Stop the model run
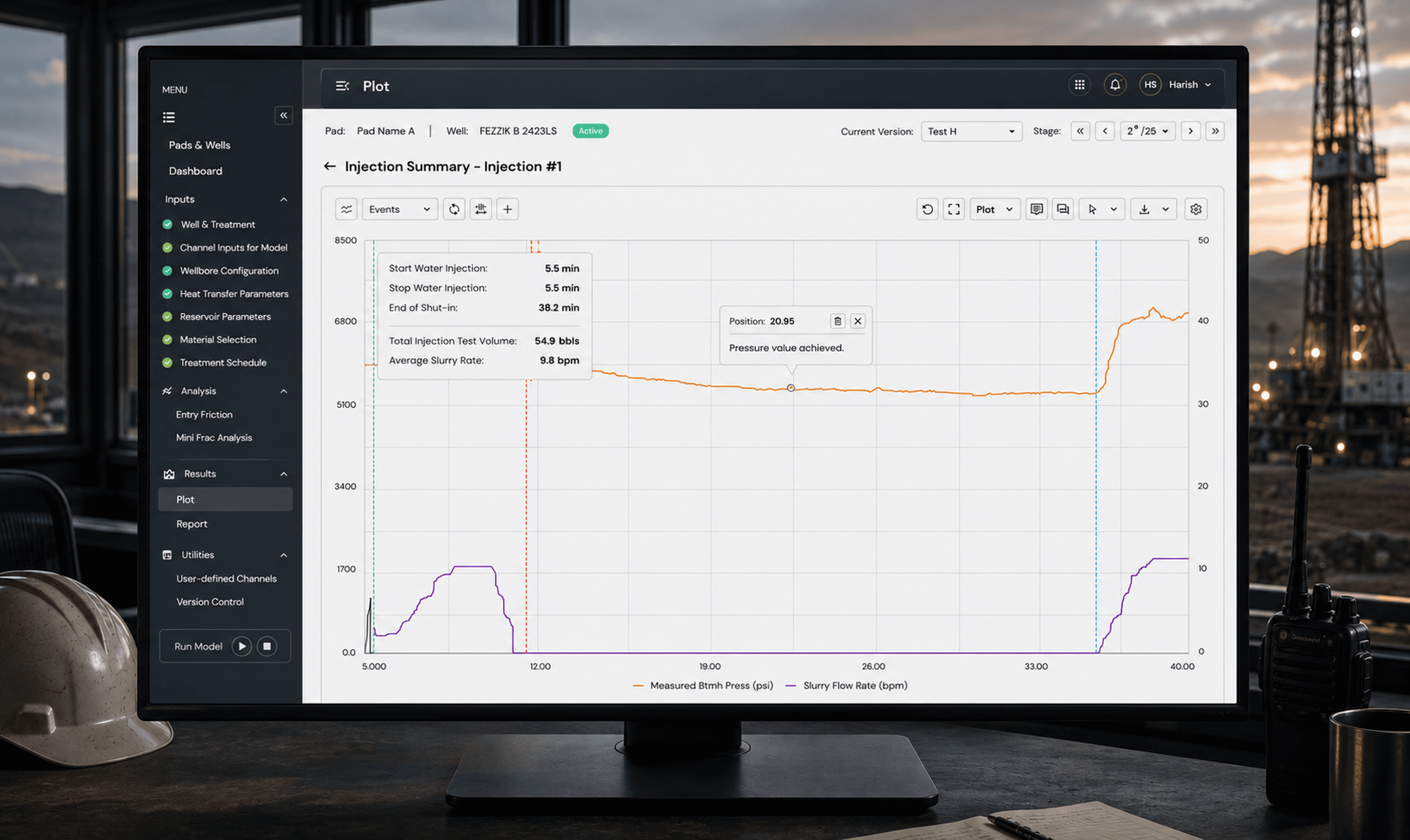Image resolution: width=1410 pixels, height=840 pixels. (x=267, y=646)
